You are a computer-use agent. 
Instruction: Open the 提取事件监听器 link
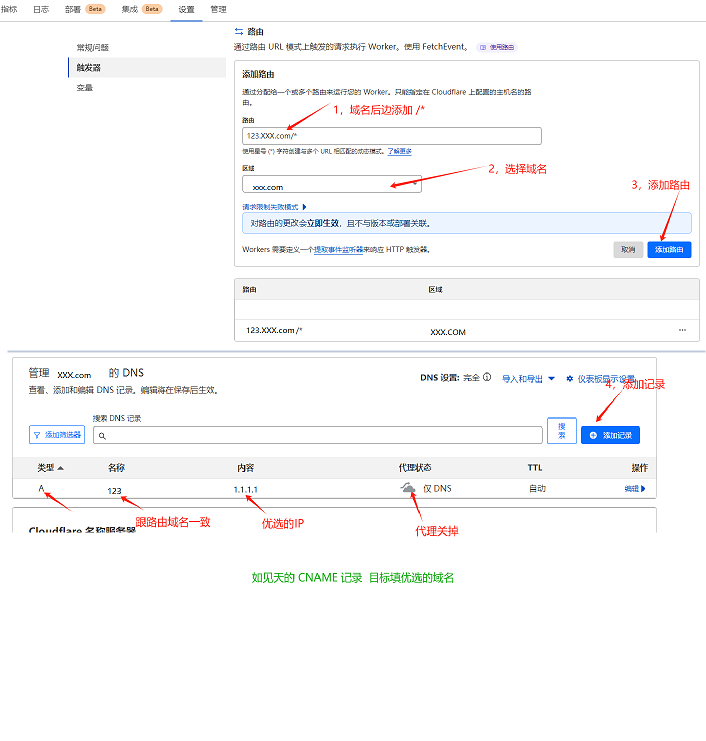tap(338, 250)
